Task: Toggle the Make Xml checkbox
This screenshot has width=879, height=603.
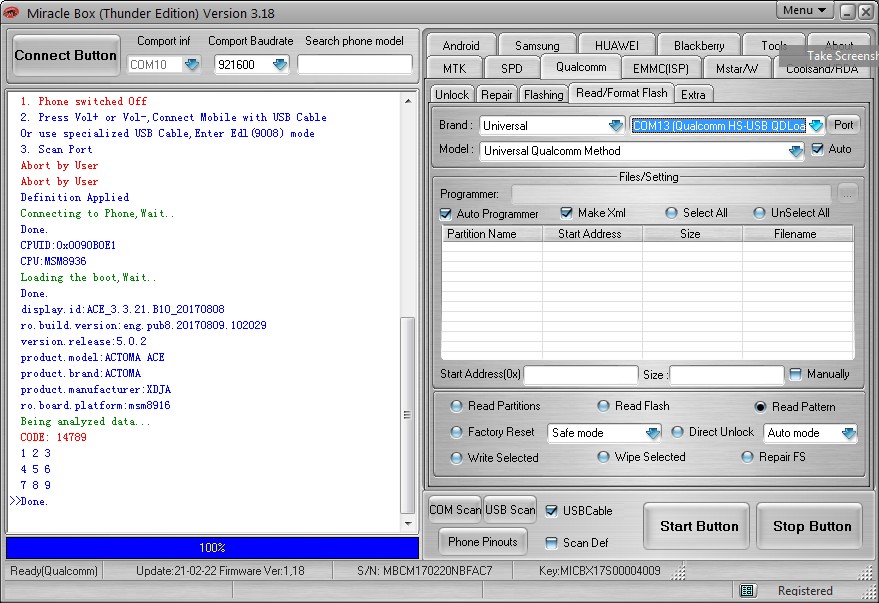Action: click(x=566, y=213)
